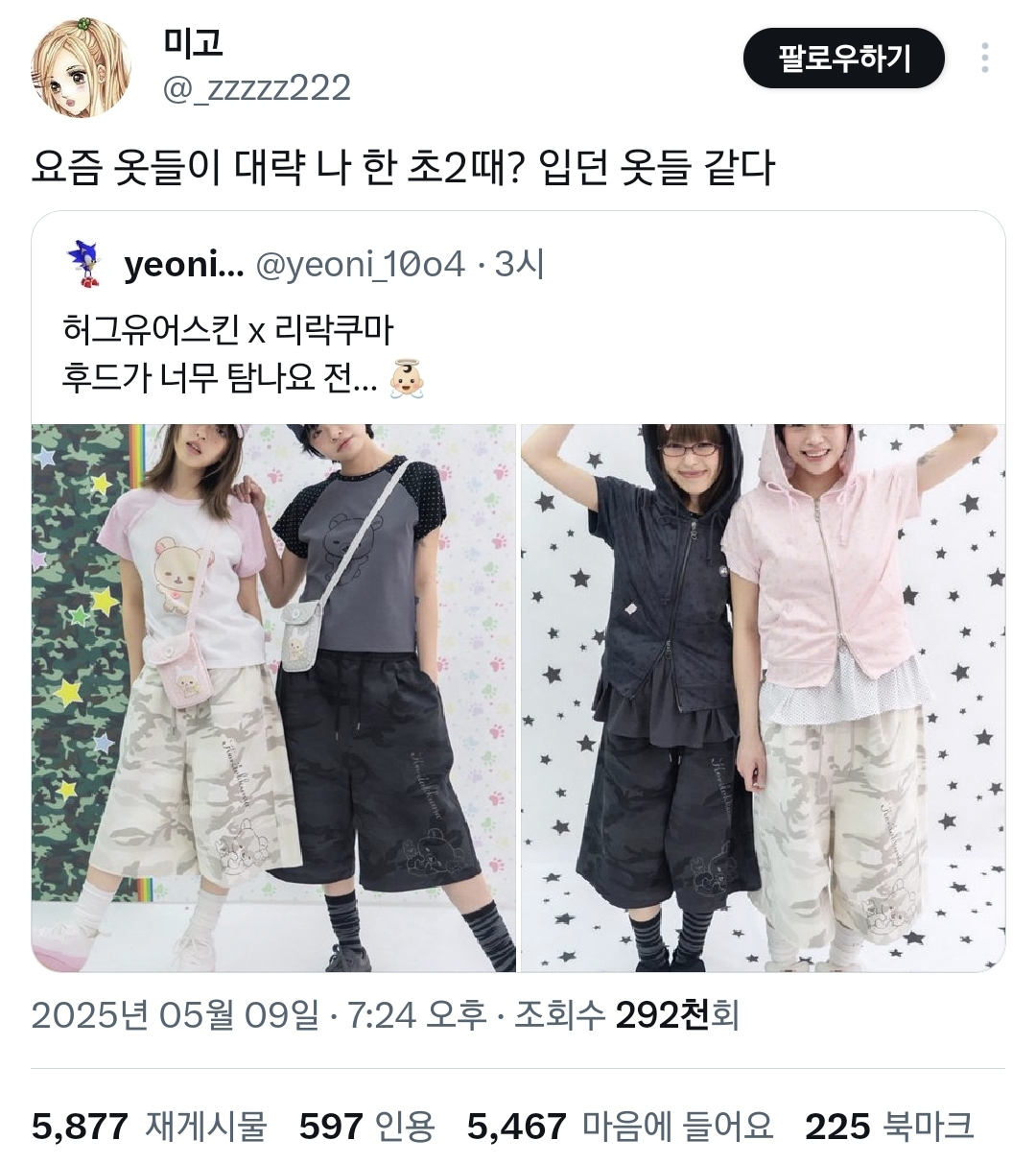Screen dimensions: 1036x1164
Task: Open display name 미고
Action: pyautogui.click(x=194, y=42)
